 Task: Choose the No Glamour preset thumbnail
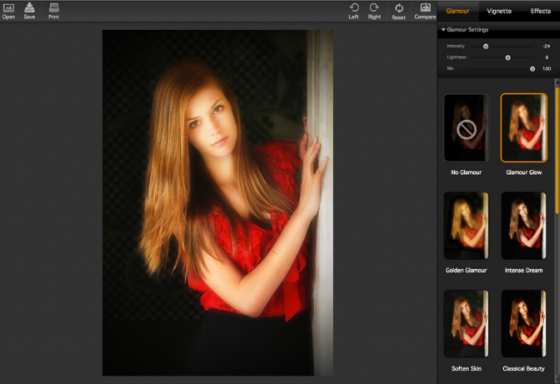466,128
